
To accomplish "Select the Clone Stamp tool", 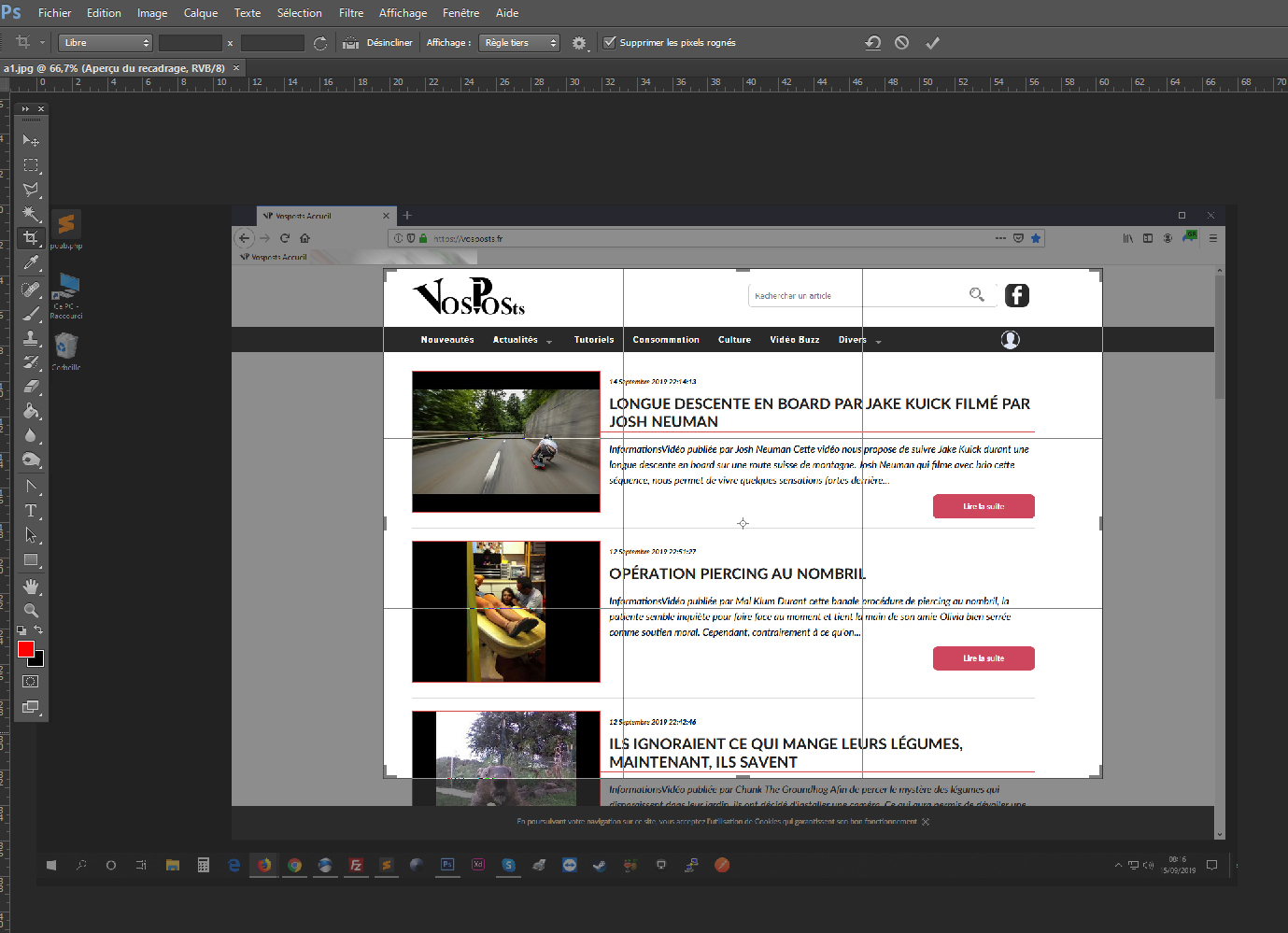I will [x=31, y=338].
